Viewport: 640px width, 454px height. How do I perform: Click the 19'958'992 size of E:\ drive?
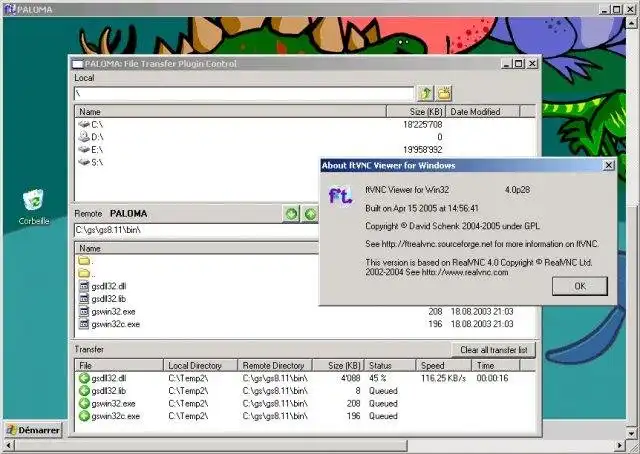click(422, 149)
